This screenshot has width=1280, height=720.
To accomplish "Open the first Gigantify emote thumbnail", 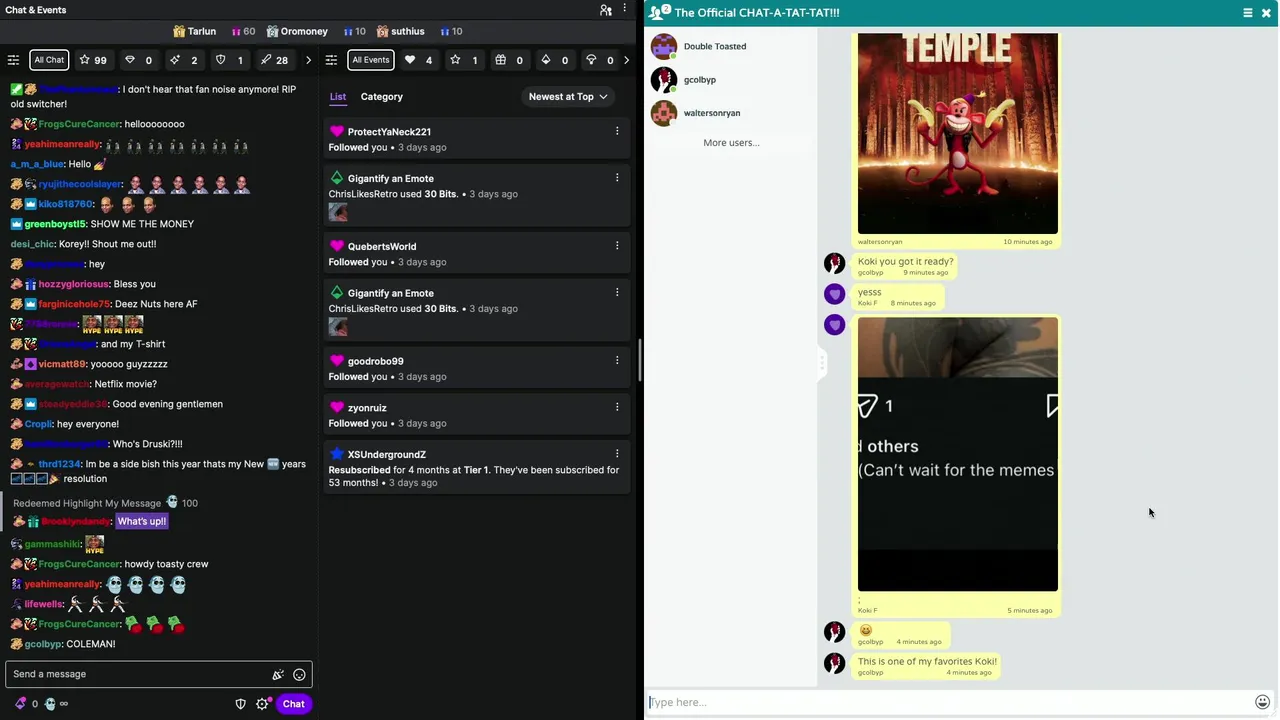I will coord(338,212).
